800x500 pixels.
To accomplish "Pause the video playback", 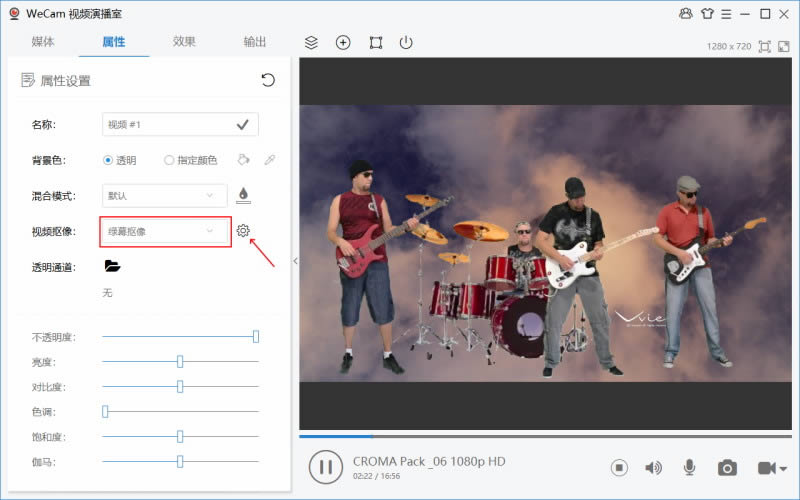I will click(x=326, y=467).
